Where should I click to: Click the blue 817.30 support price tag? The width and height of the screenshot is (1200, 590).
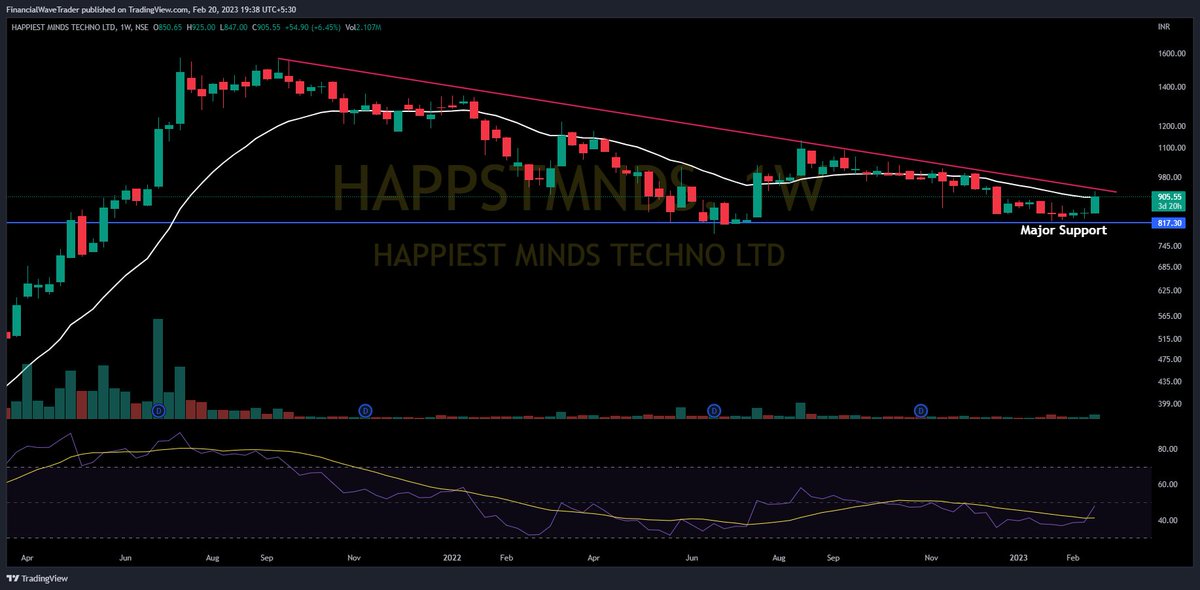[x=1169, y=223]
